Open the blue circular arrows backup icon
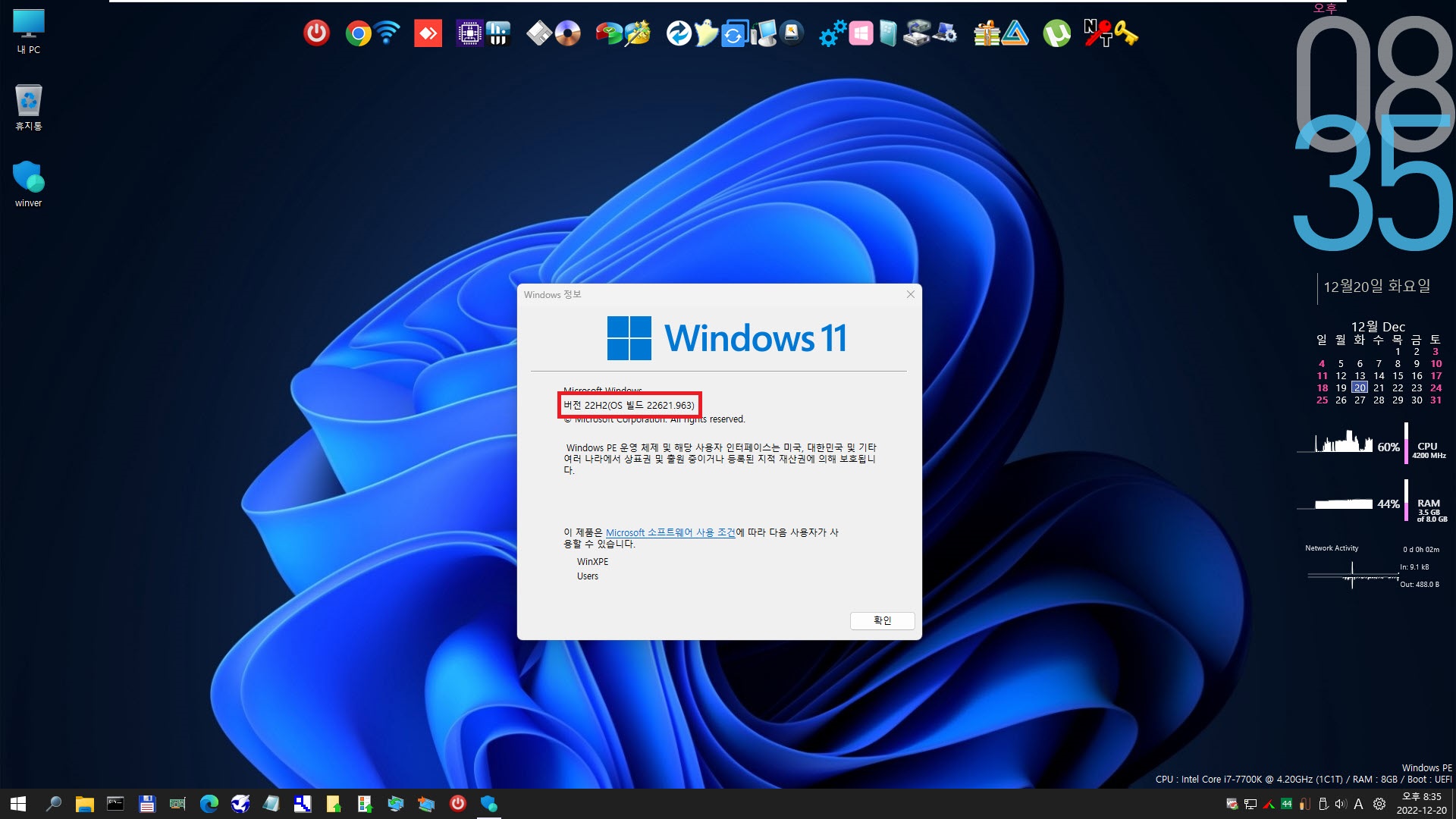Image resolution: width=1456 pixels, height=819 pixels. [x=678, y=33]
